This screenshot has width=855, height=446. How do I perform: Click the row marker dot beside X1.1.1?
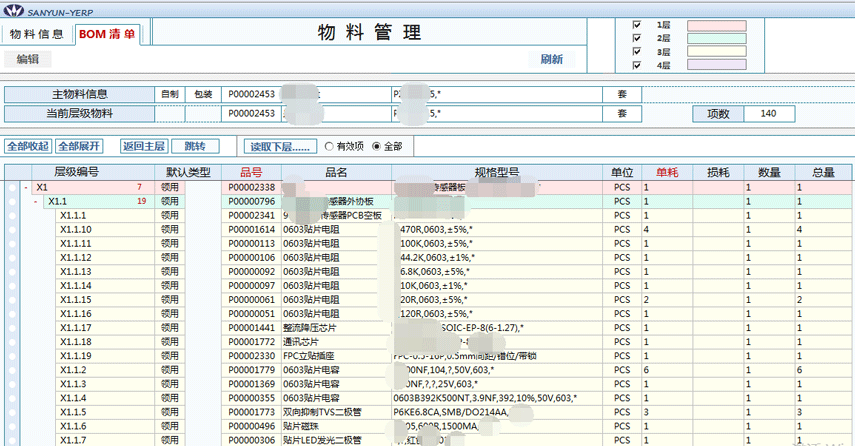point(13,215)
